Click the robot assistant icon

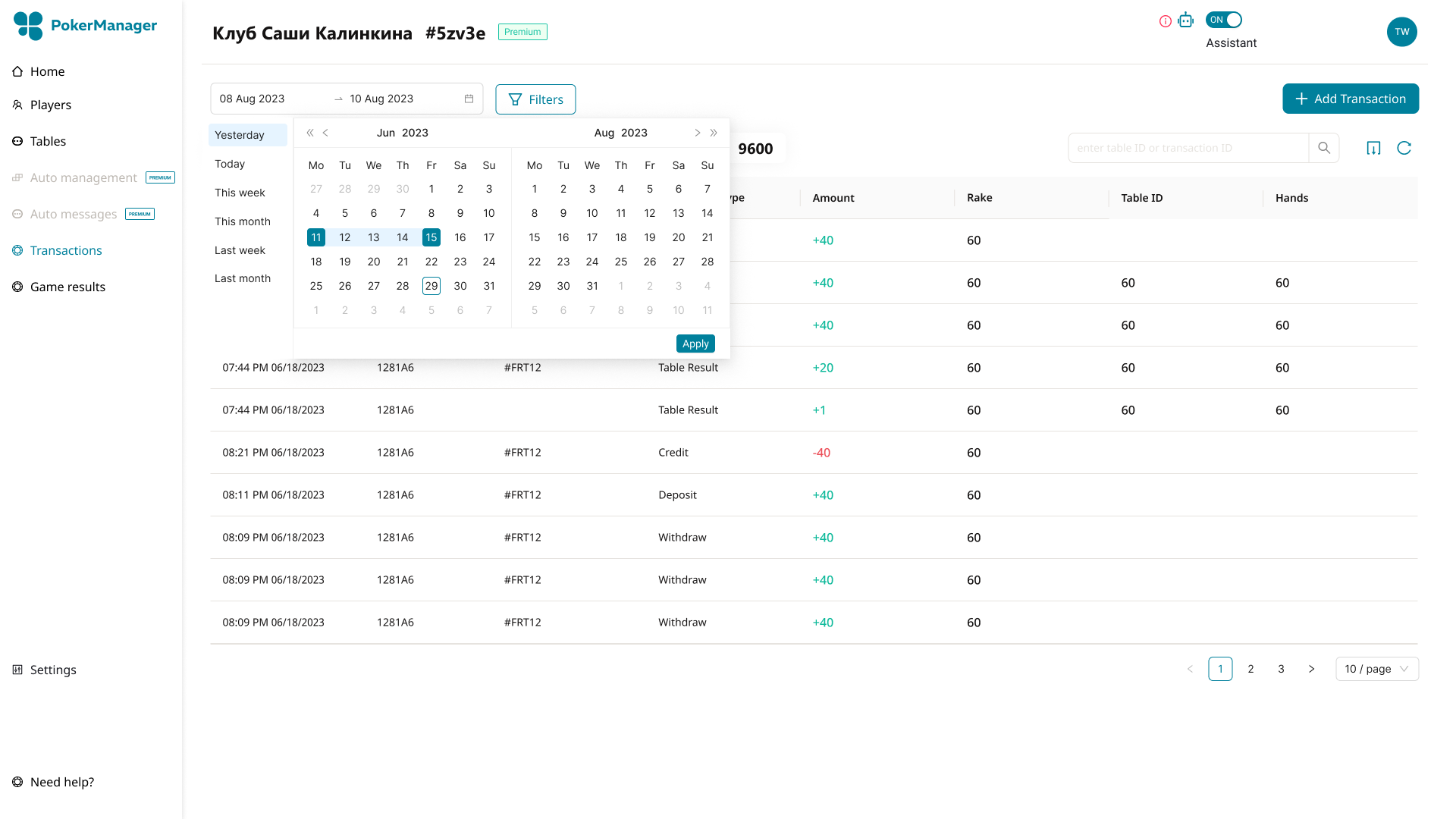pyautogui.click(x=1186, y=20)
